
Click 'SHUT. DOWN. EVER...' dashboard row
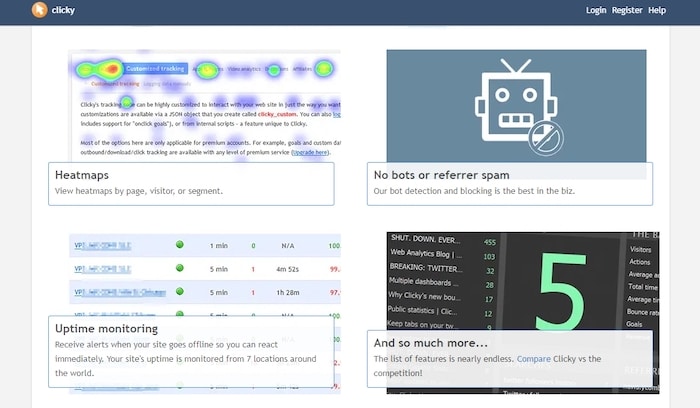[425, 239]
